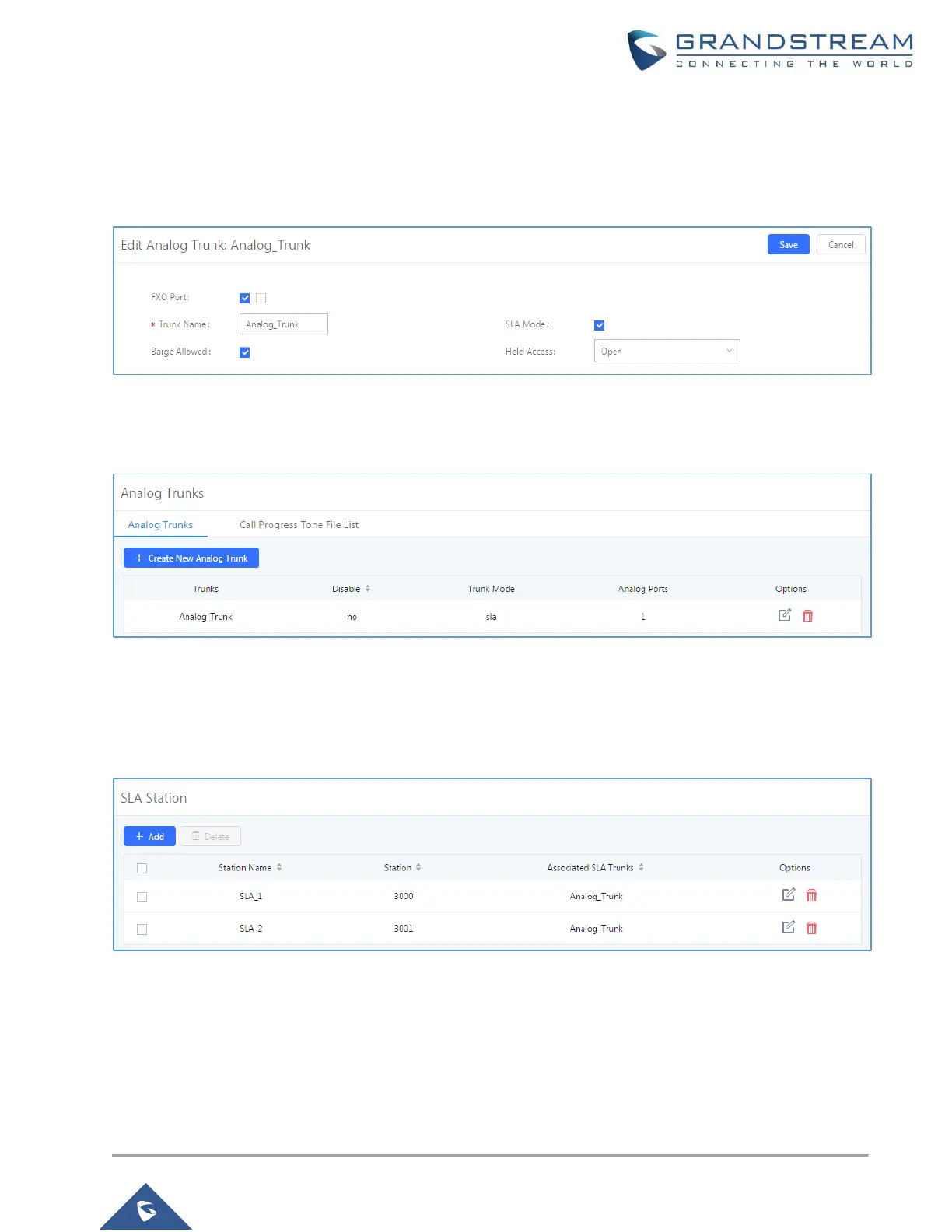Click station number 3001
952x1232 pixels.
(404, 929)
